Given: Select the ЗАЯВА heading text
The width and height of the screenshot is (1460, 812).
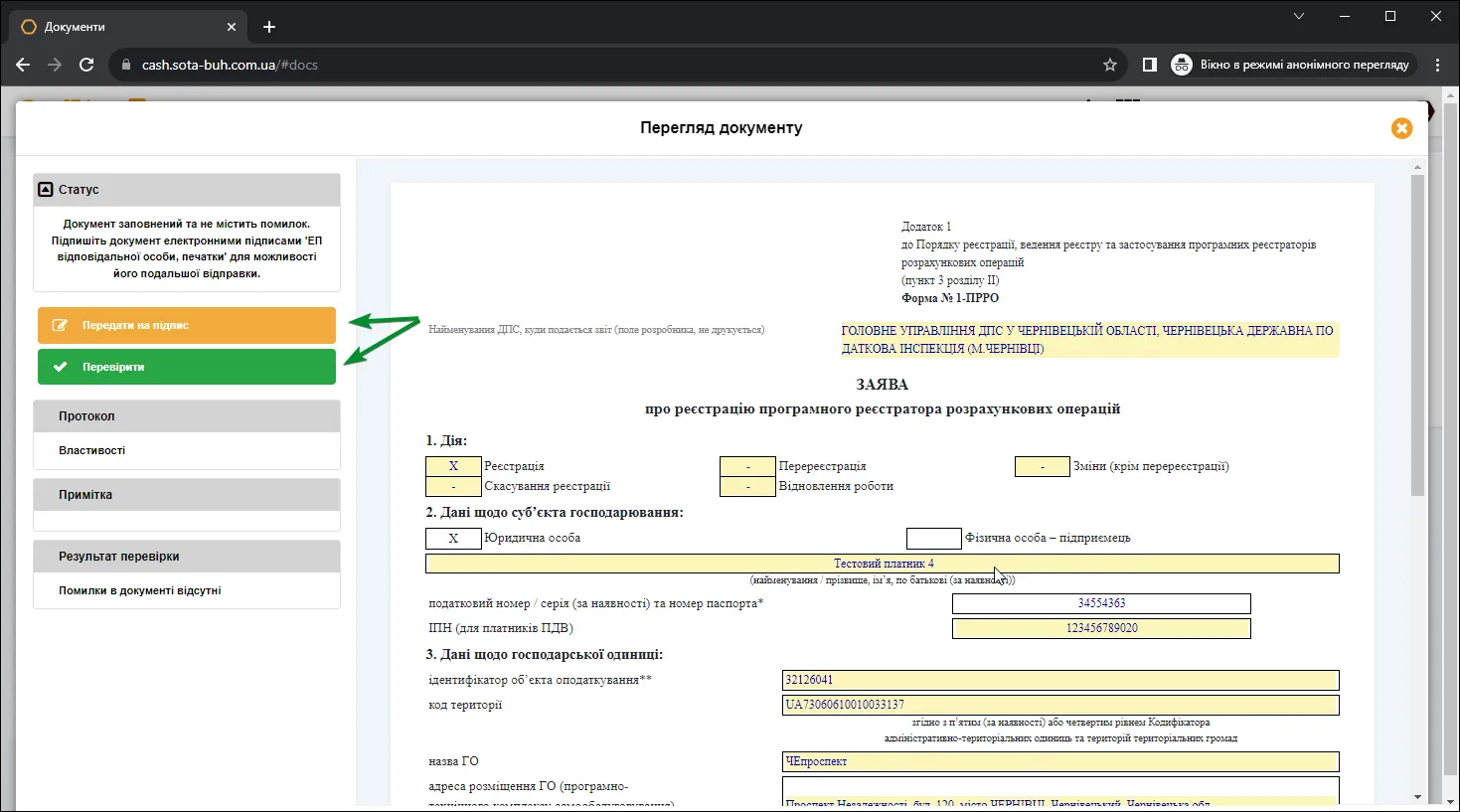Looking at the screenshot, I should tap(883, 385).
